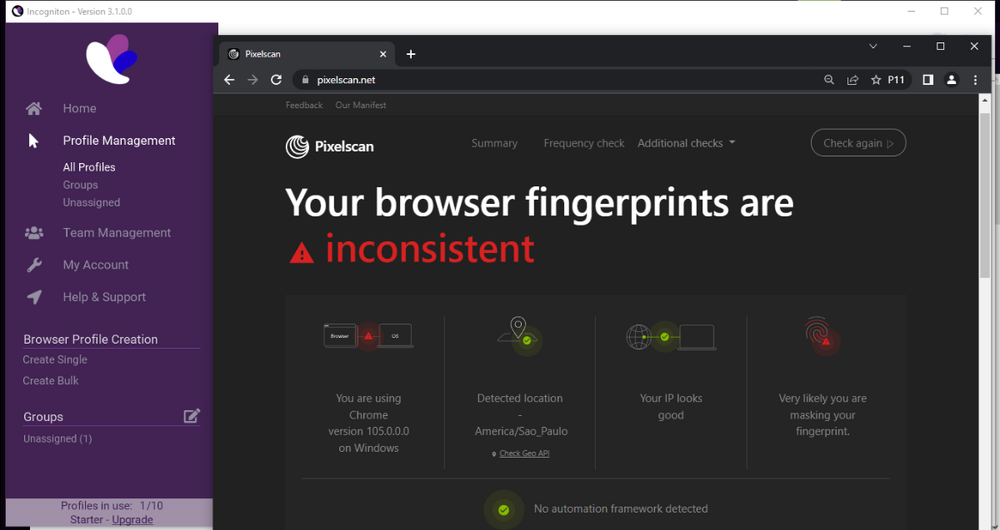Click Create Single profile link
Image resolution: width=1000 pixels, height=530 pixels.
(x=55, y=360)
